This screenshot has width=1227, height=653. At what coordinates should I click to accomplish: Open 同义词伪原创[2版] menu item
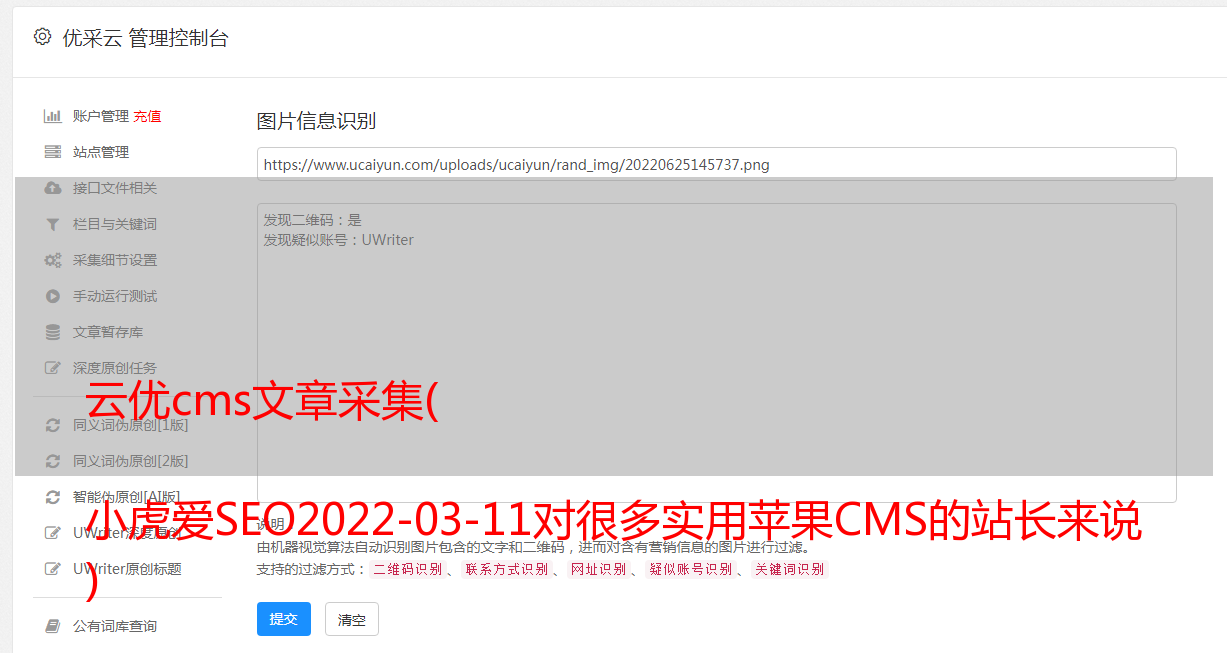coord(130,461)
